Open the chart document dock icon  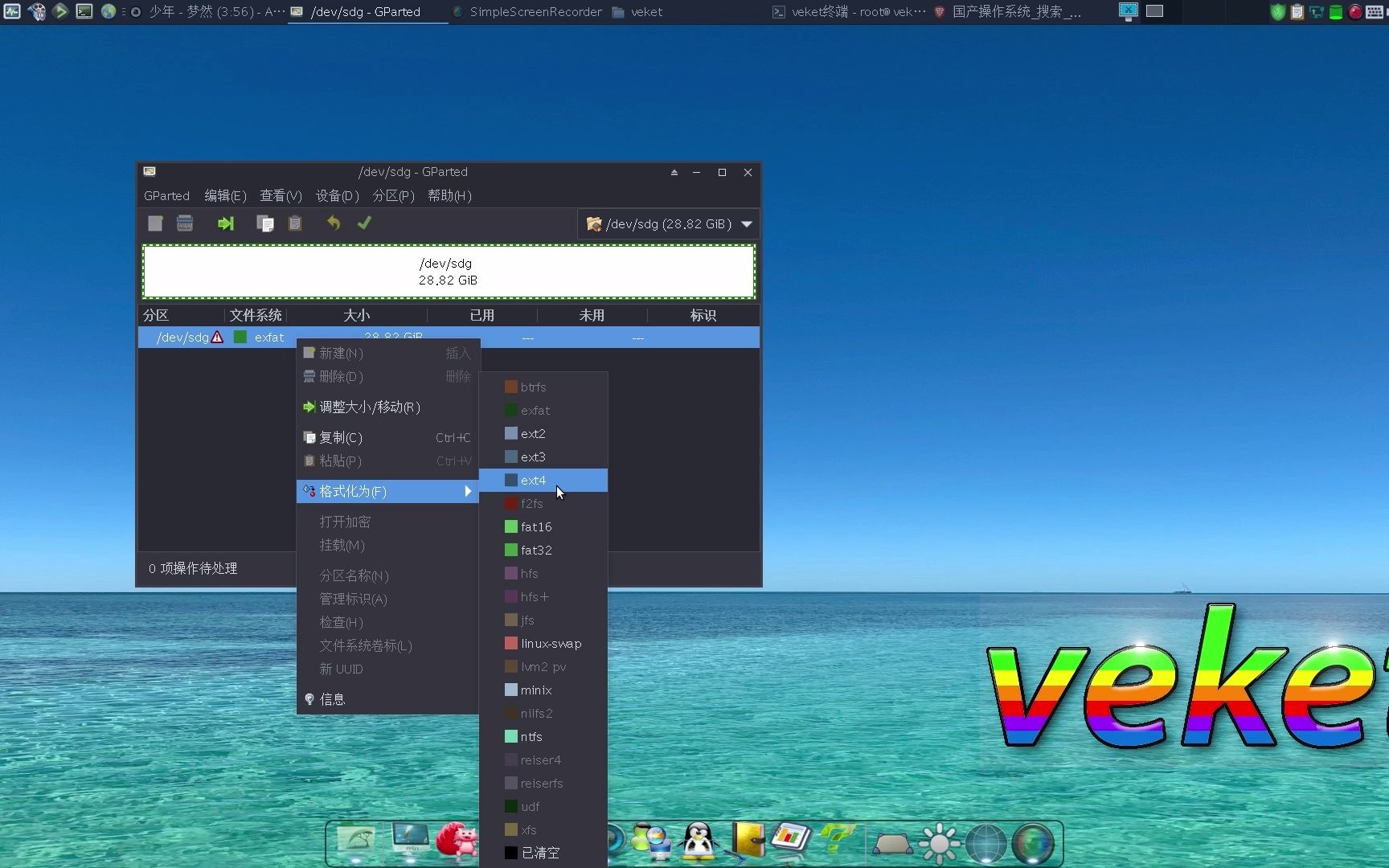[x=792, y=837]
